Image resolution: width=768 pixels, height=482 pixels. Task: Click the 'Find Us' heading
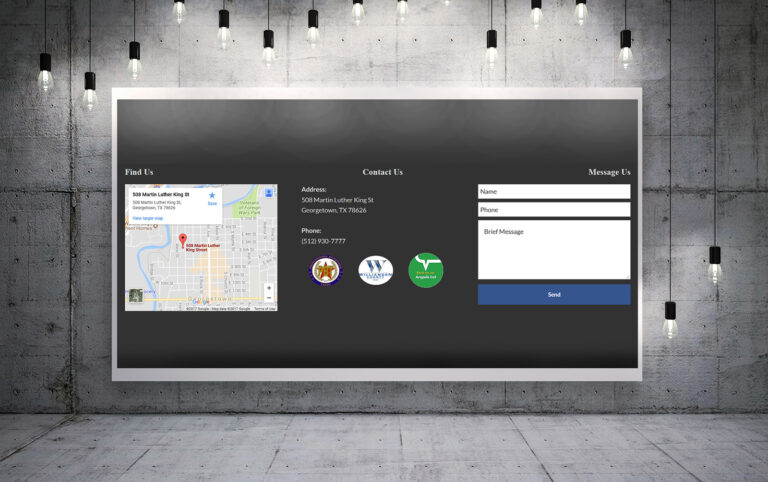coord(139,172)
